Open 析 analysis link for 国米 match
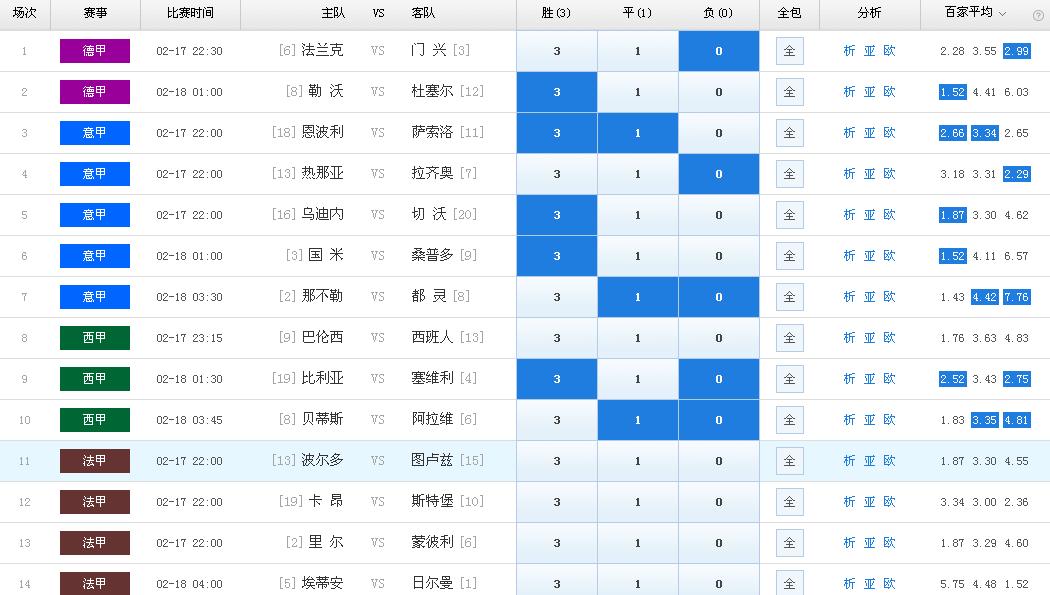 849,256
